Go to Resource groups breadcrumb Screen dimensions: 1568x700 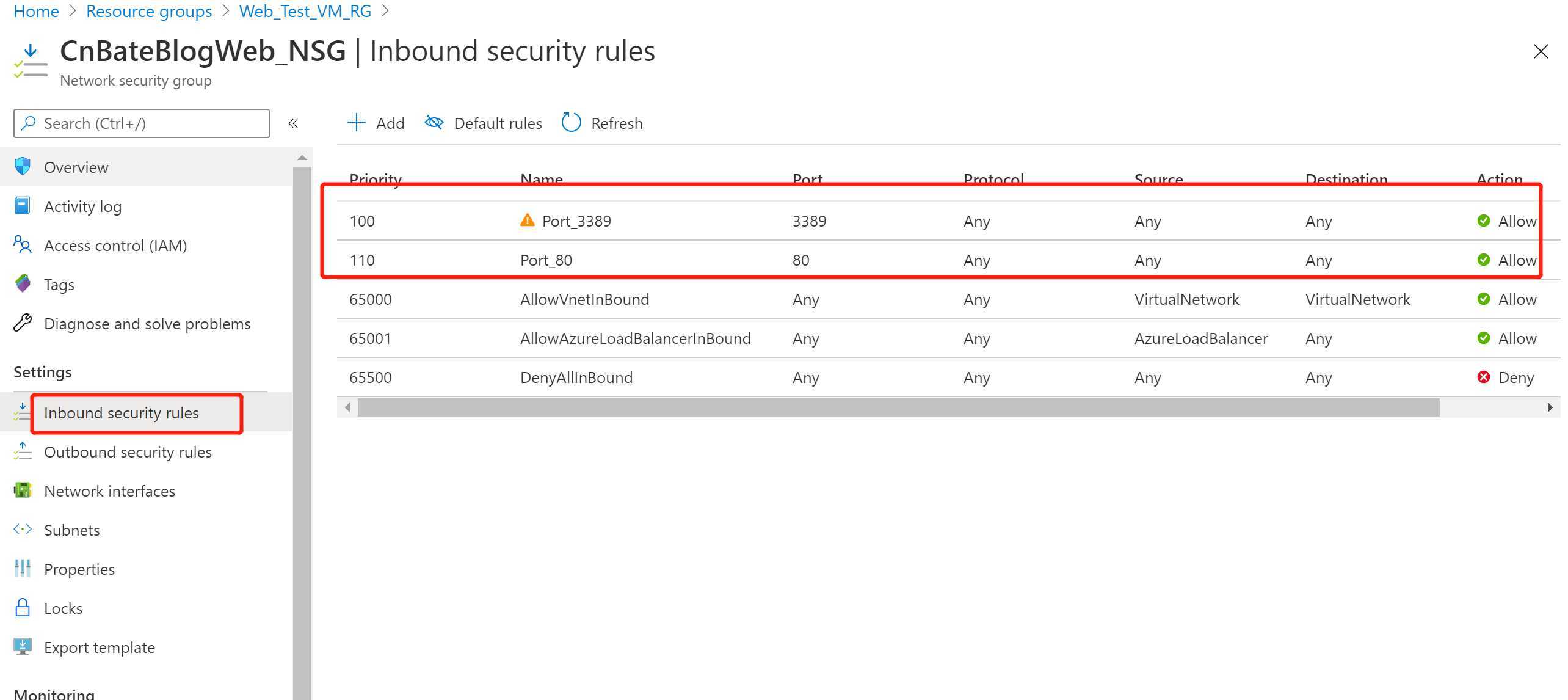149,11
